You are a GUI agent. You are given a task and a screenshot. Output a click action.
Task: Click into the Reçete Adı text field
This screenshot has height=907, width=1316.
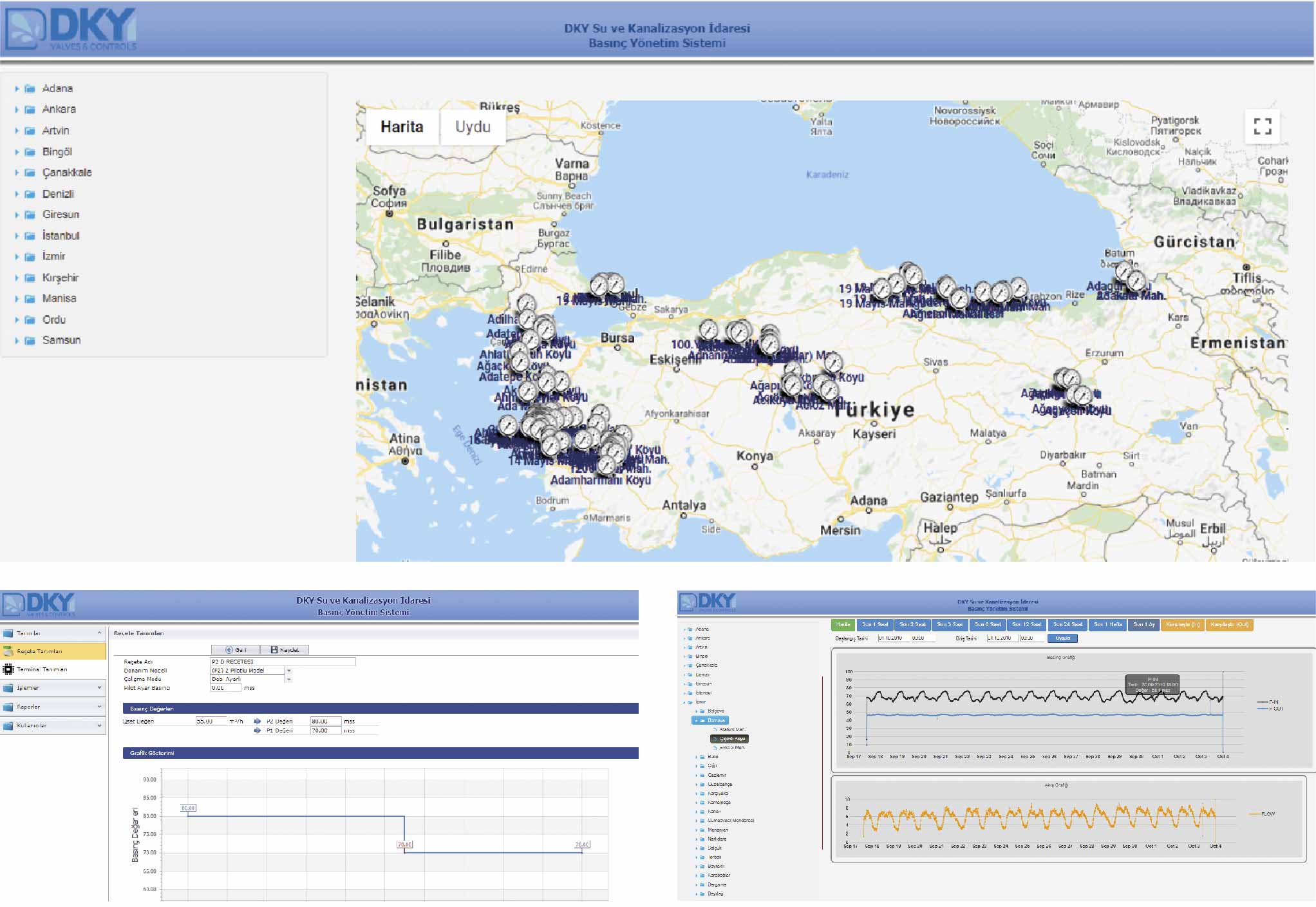click(x=283, y=662)
